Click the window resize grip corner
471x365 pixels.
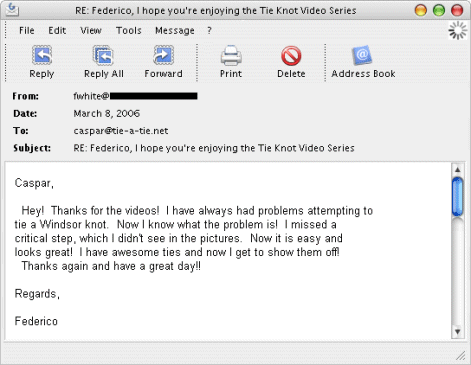[x=461, y=356]
